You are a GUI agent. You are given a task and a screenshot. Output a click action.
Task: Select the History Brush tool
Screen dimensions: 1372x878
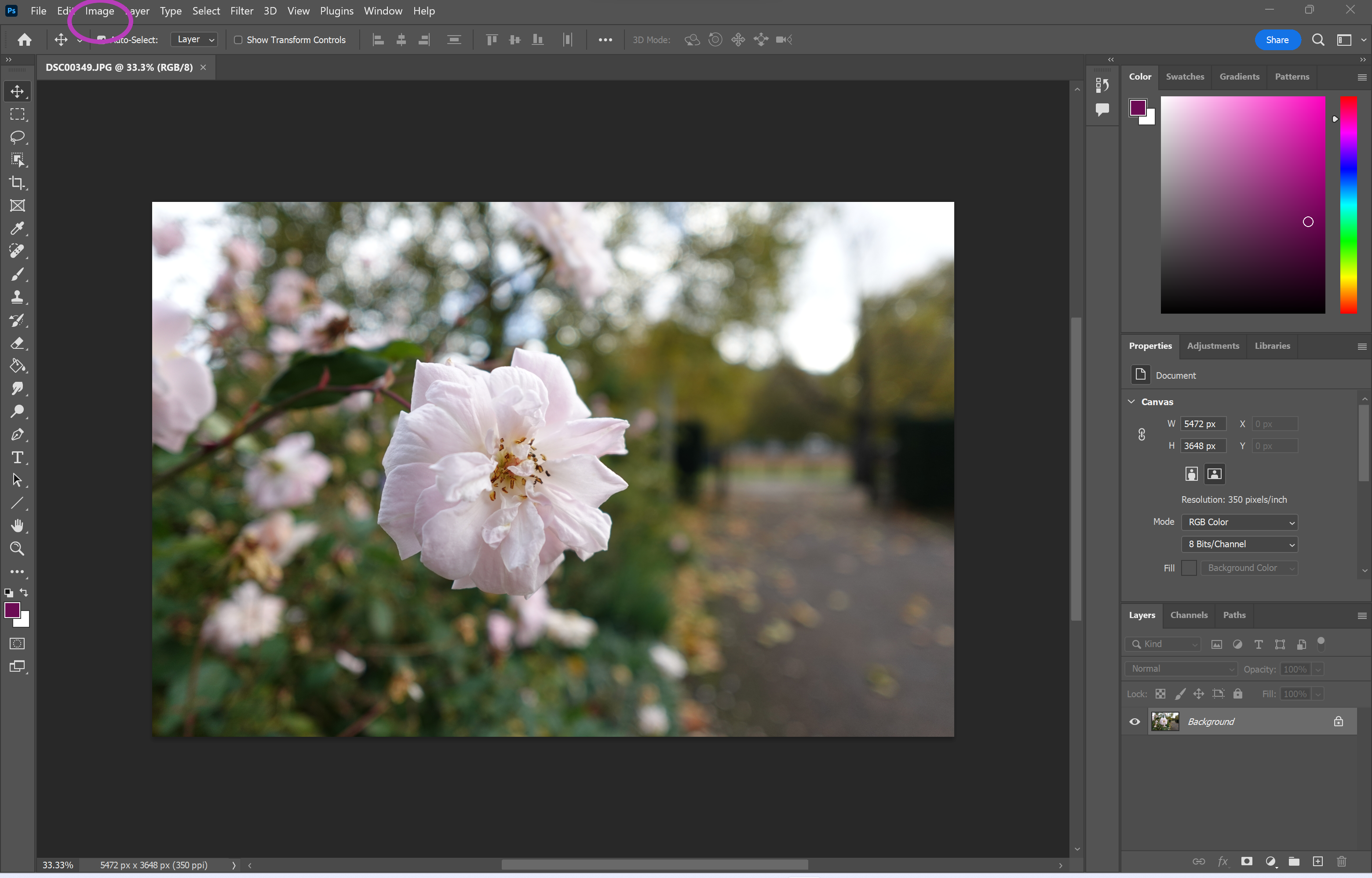click(17, 320)
